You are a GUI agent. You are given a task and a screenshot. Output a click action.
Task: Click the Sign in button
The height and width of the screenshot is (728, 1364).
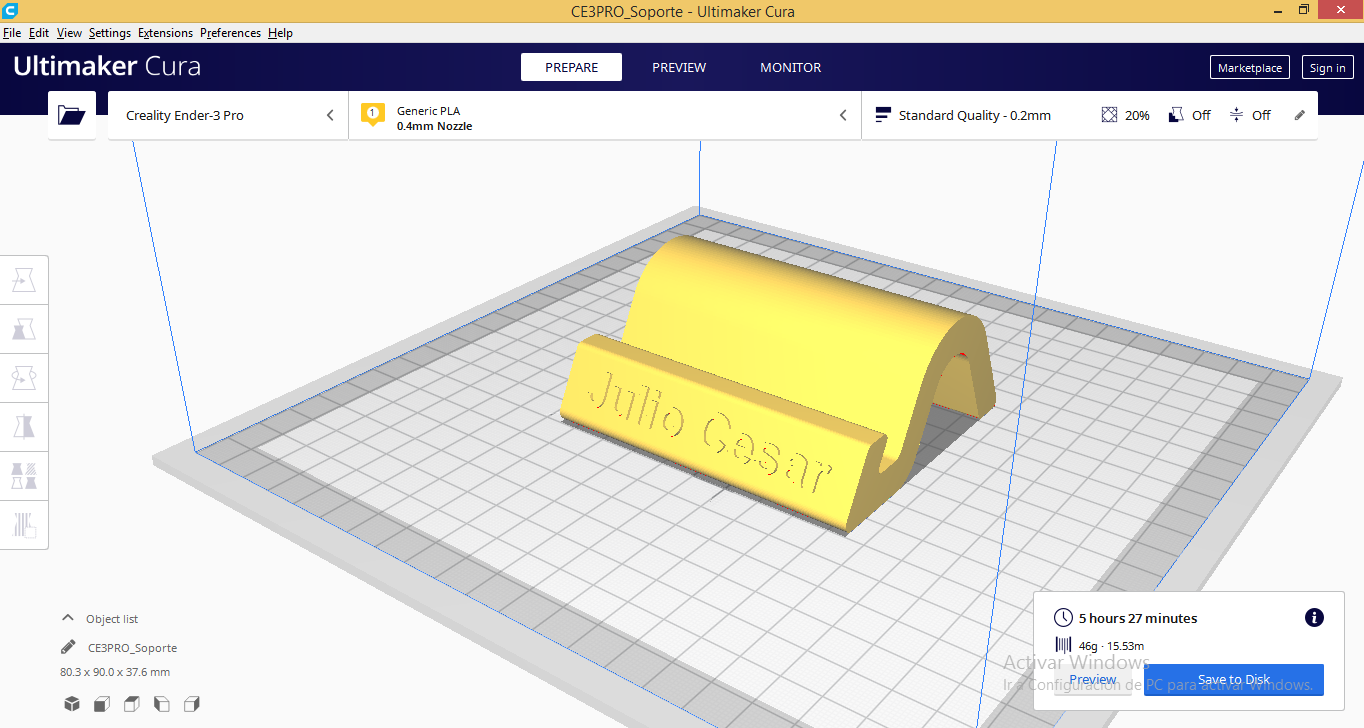(x=1327, y=67)
